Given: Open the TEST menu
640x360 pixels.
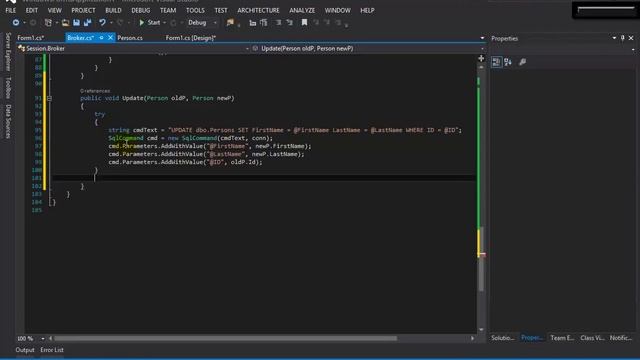Looking at the screenshot, I should pos(221,10).
